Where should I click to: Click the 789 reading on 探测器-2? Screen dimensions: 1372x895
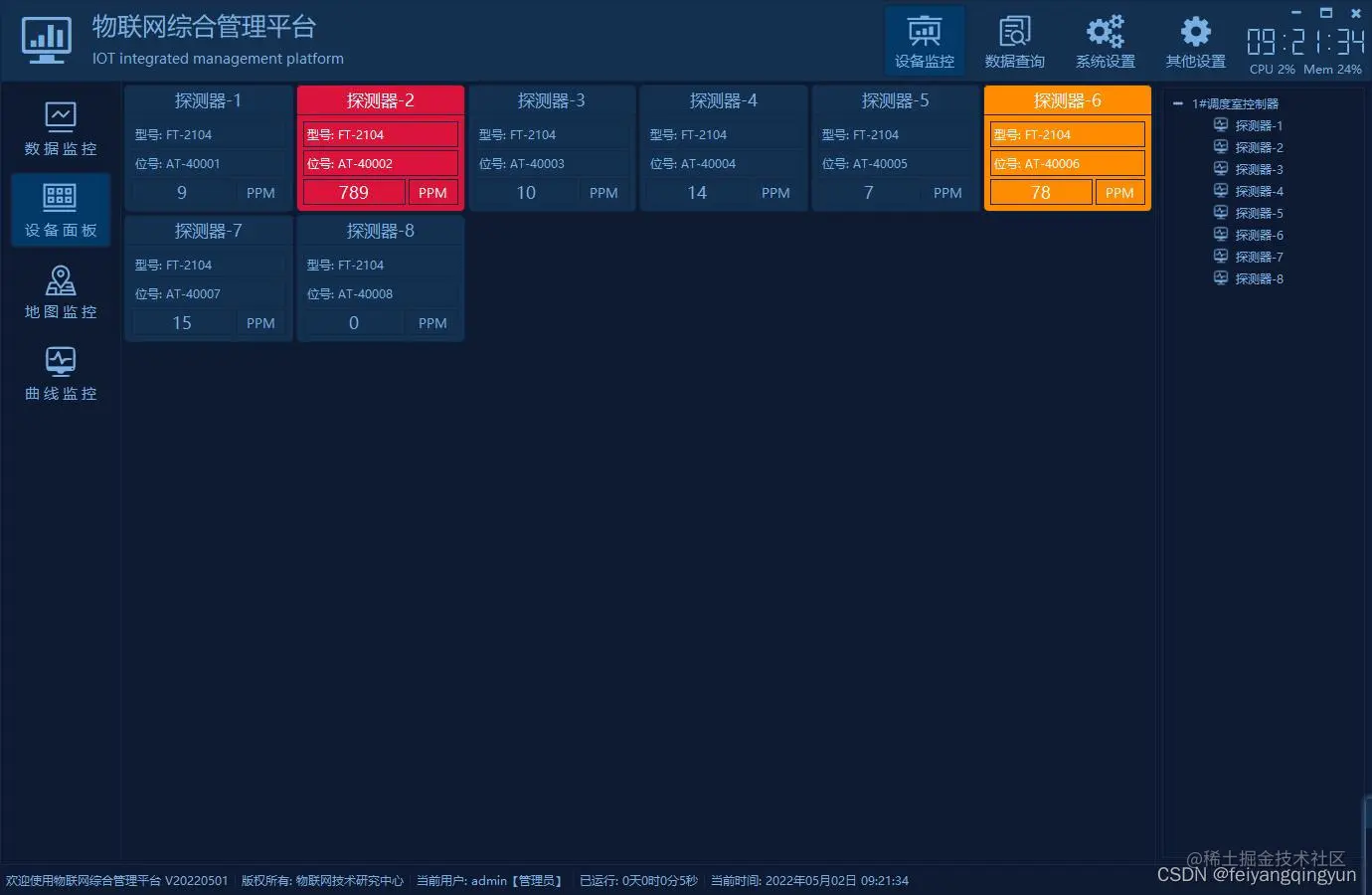click(354, 192)
